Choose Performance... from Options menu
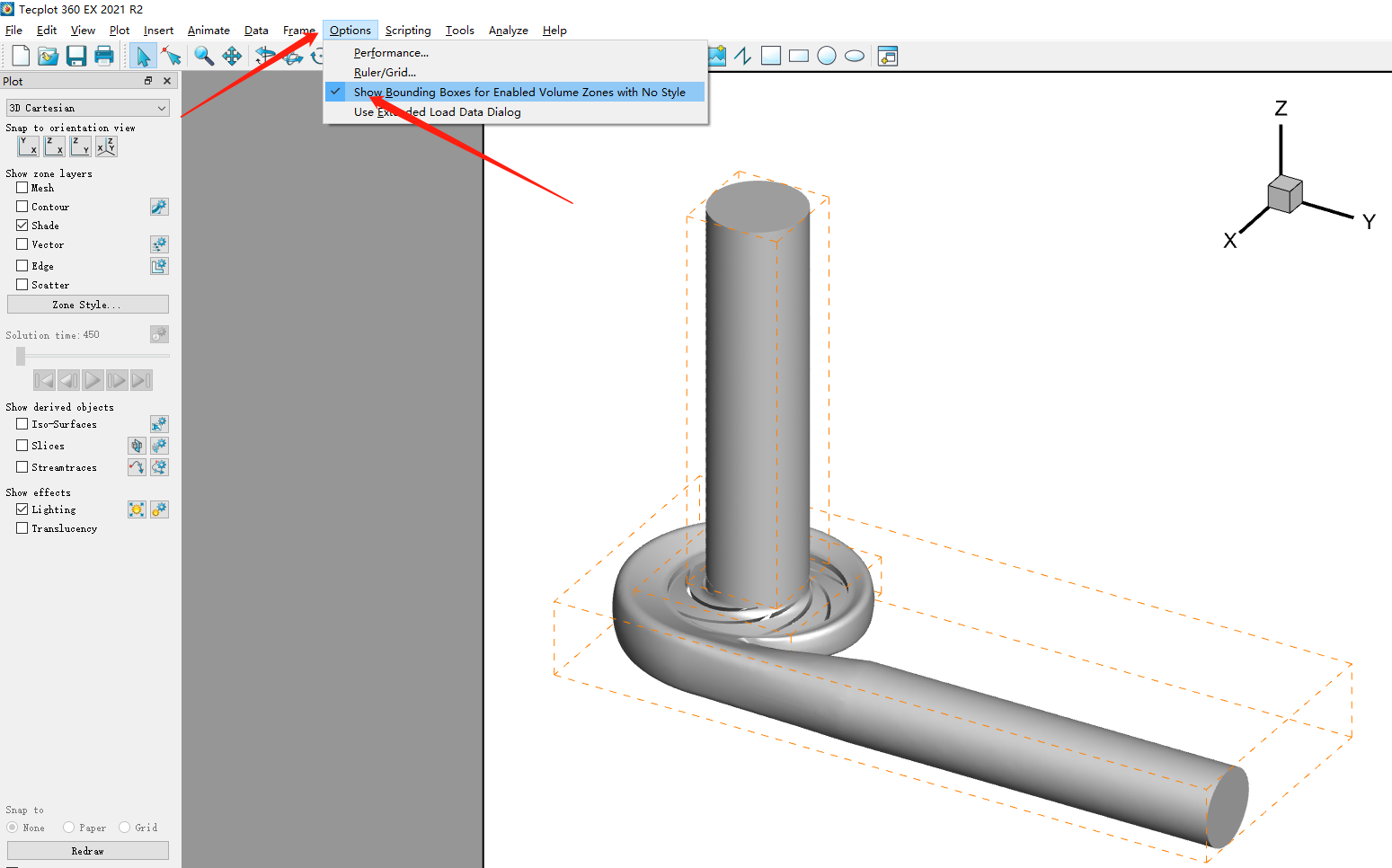 (391, 53)
